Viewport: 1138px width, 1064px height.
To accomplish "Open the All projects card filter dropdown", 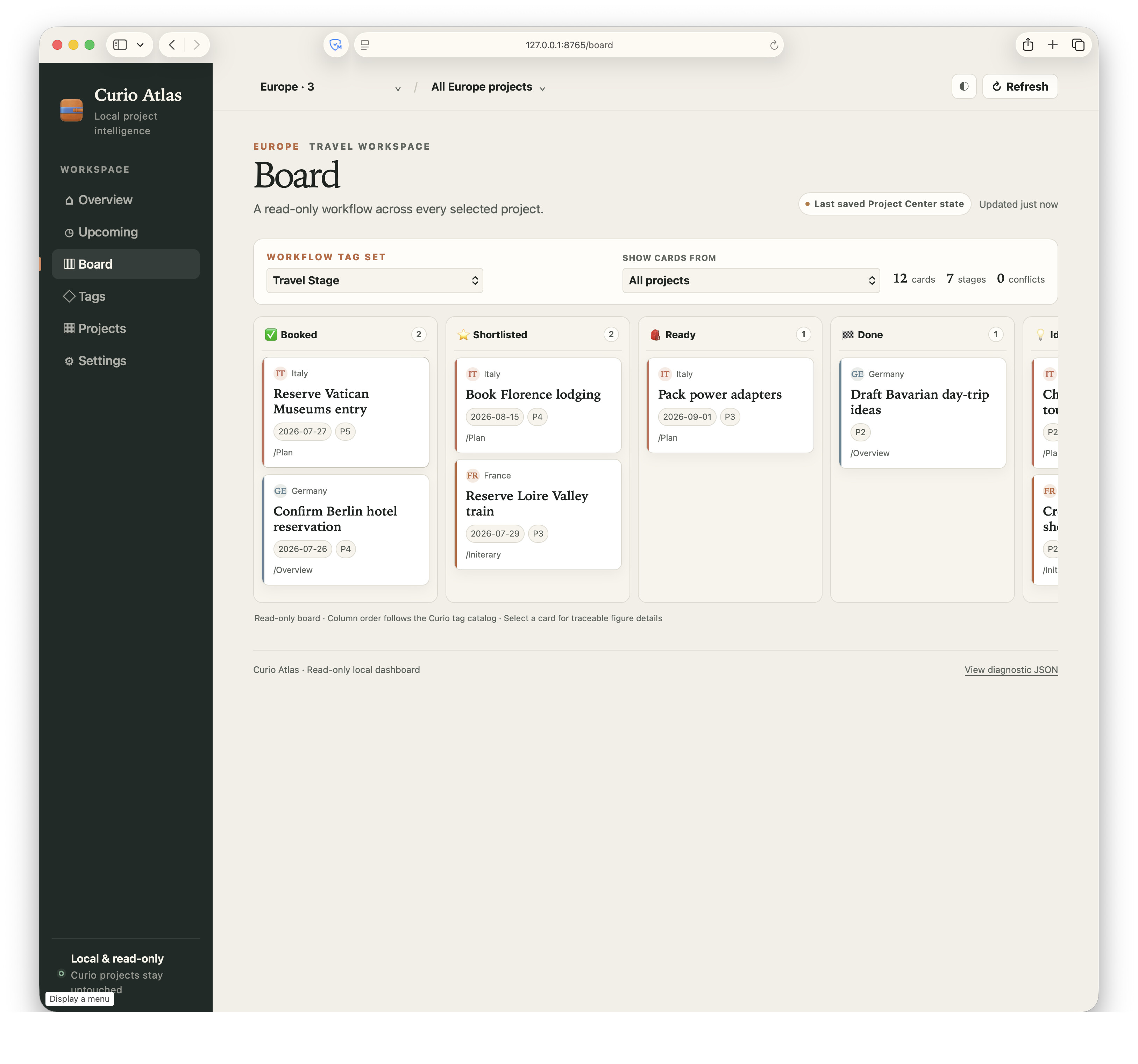I will [x=751, y=281].
